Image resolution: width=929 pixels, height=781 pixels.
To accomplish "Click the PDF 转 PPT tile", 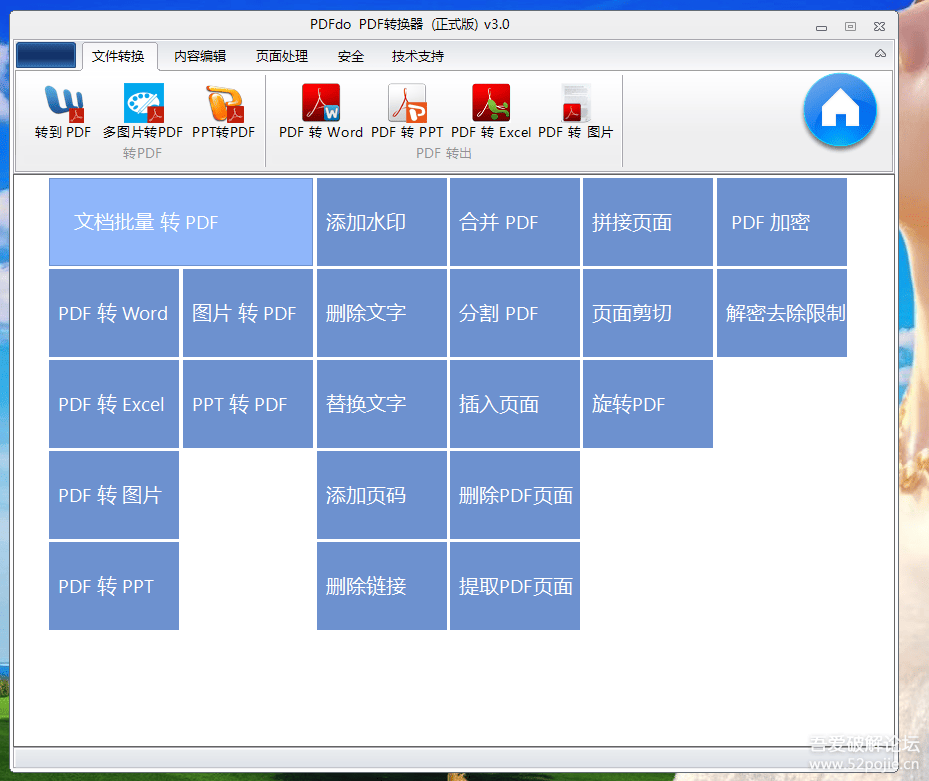I will 114,586.
